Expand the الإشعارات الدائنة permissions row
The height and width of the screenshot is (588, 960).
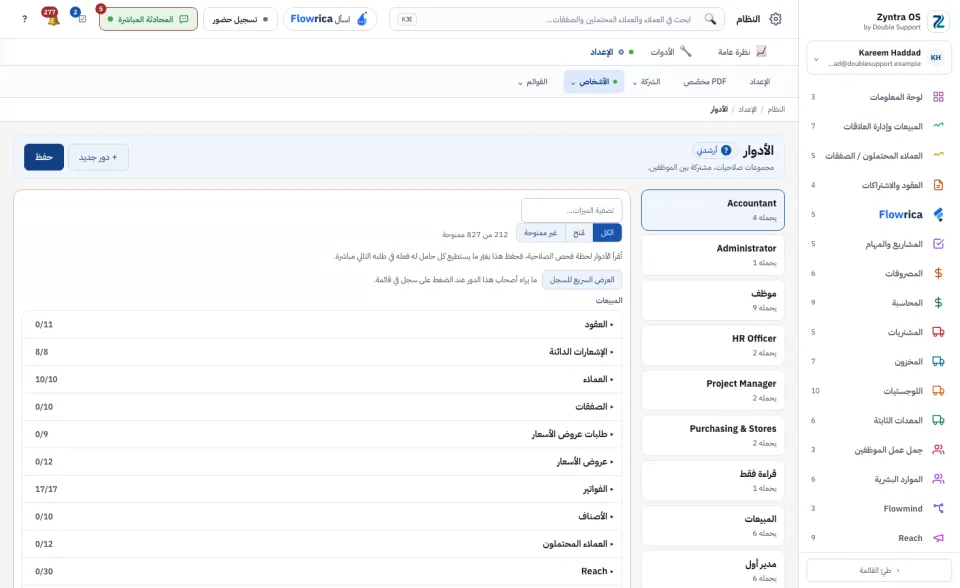322,352
